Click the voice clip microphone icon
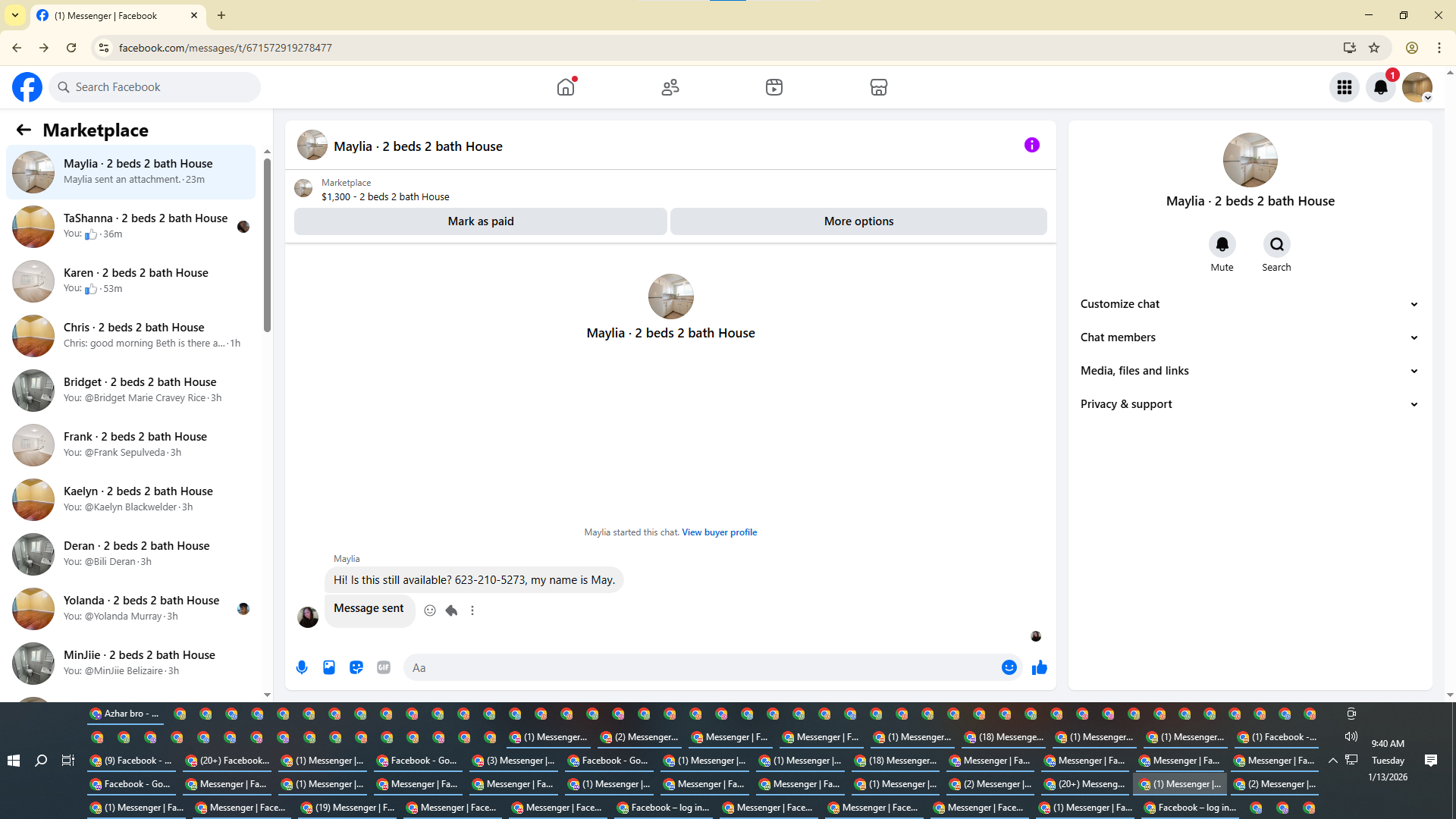 pyautogui.click(x=302, y=667)
